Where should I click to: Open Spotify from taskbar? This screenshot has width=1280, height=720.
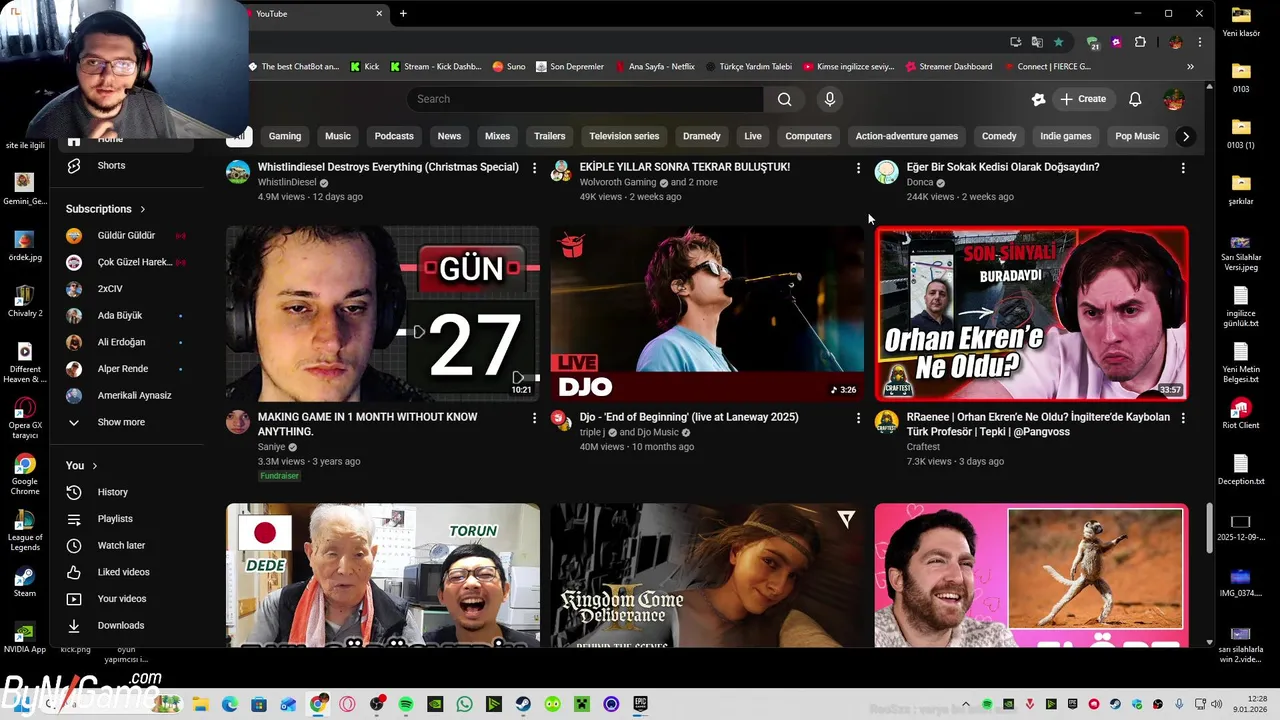(406, 704)
